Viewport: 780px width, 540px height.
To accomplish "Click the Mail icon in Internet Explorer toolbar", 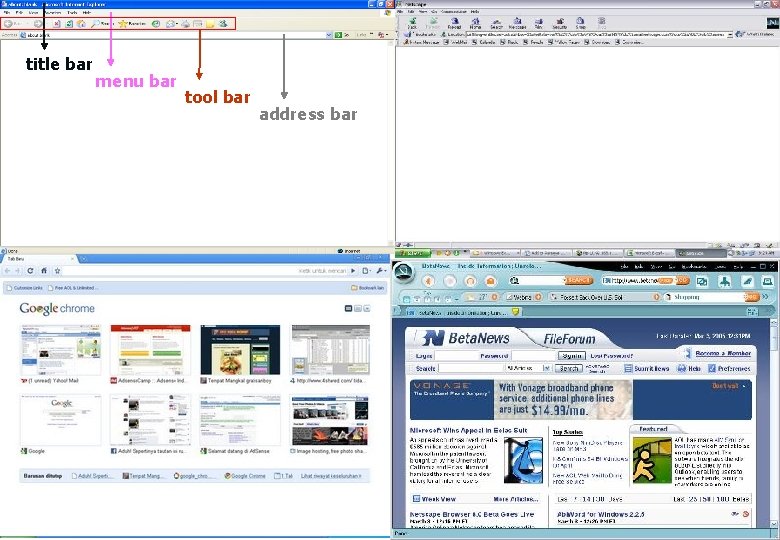I will pos(171,23).
